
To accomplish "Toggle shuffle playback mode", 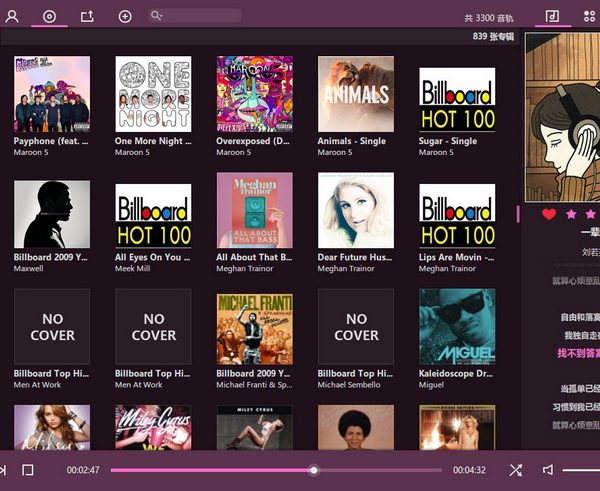I will tap(515, 470).
